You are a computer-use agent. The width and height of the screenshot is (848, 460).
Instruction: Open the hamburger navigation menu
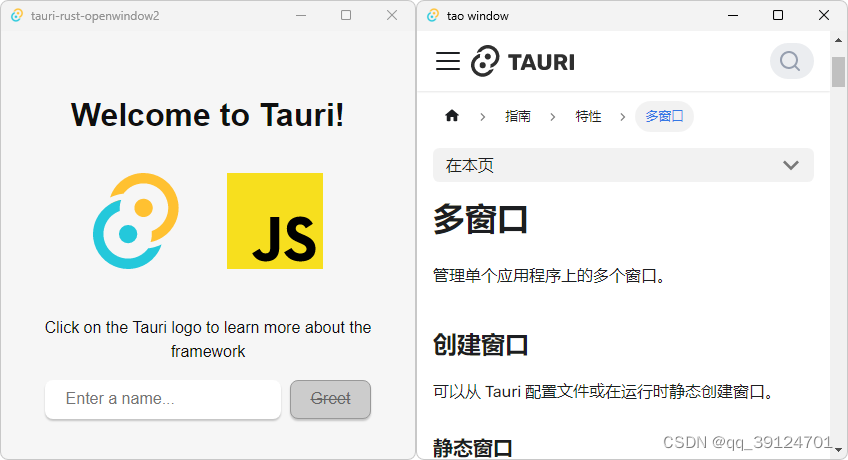coord(448,61)
